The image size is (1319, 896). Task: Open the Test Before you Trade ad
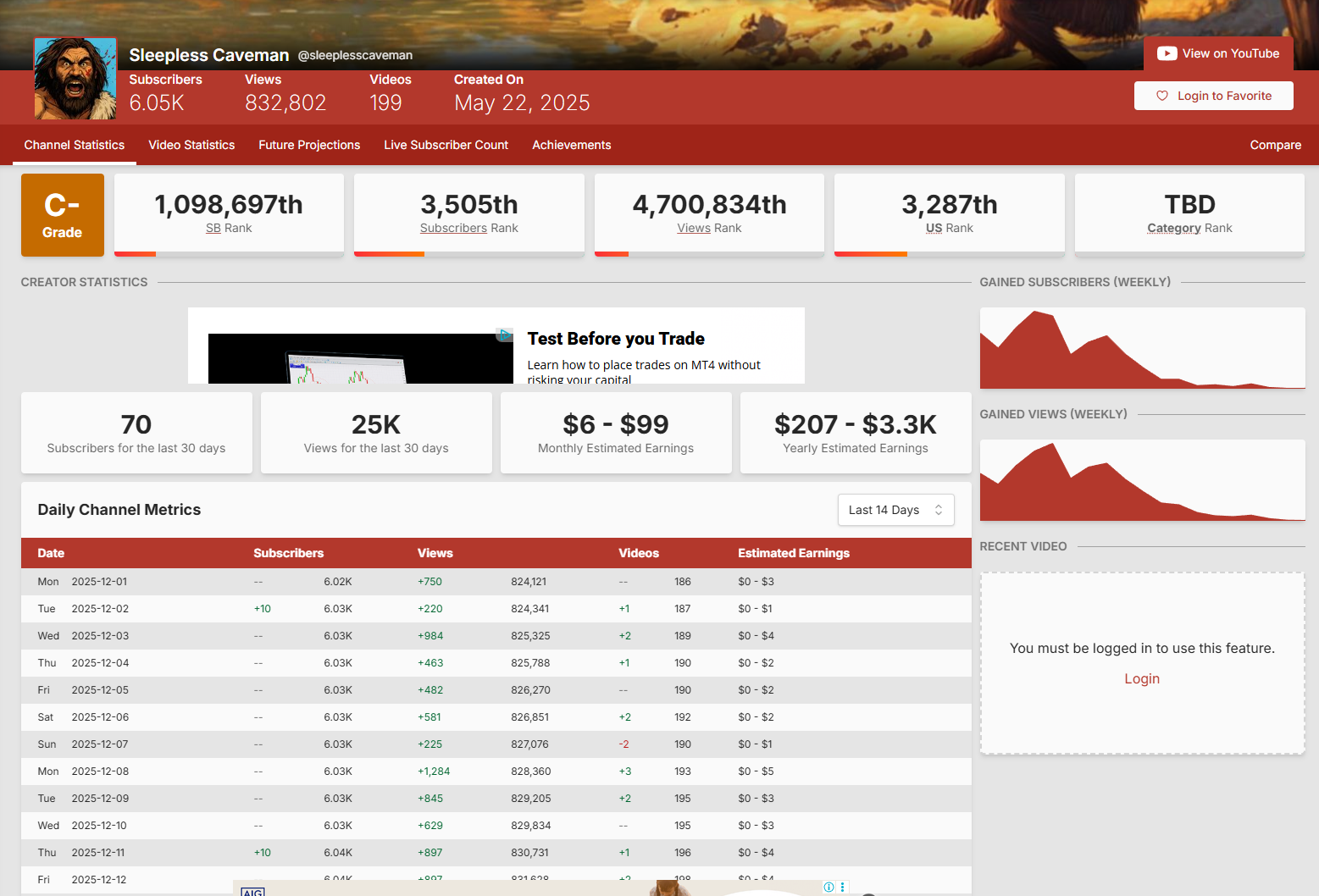tap(616, 339)
